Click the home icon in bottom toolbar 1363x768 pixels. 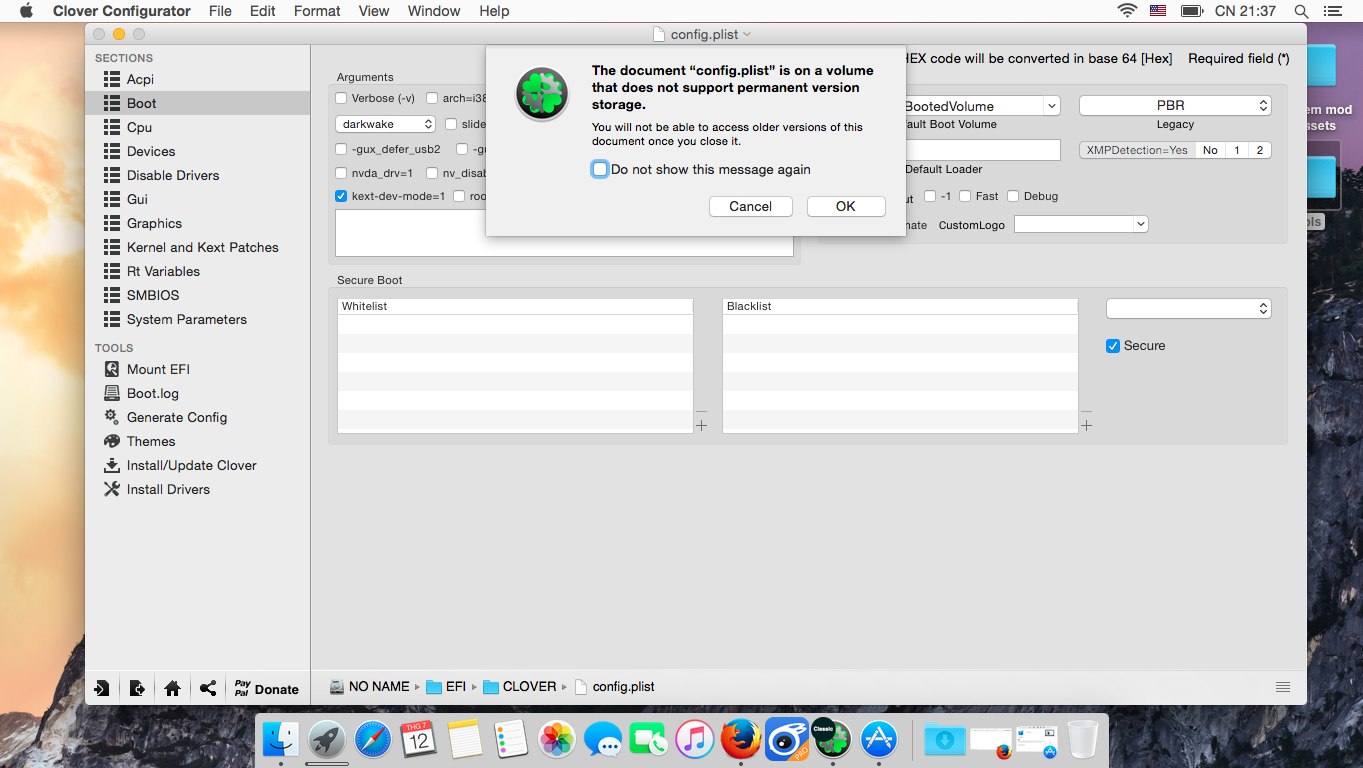(172, 688)
